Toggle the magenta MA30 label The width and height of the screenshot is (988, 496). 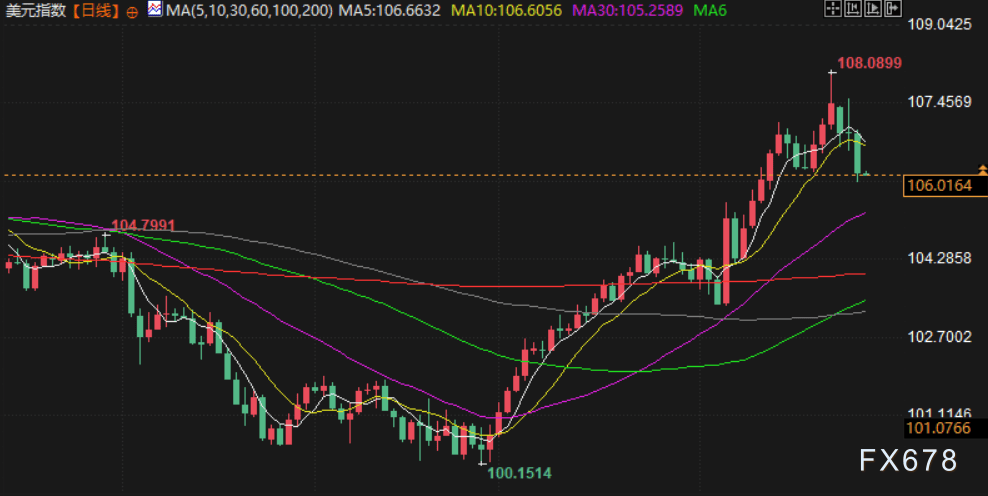click(628, 11)
